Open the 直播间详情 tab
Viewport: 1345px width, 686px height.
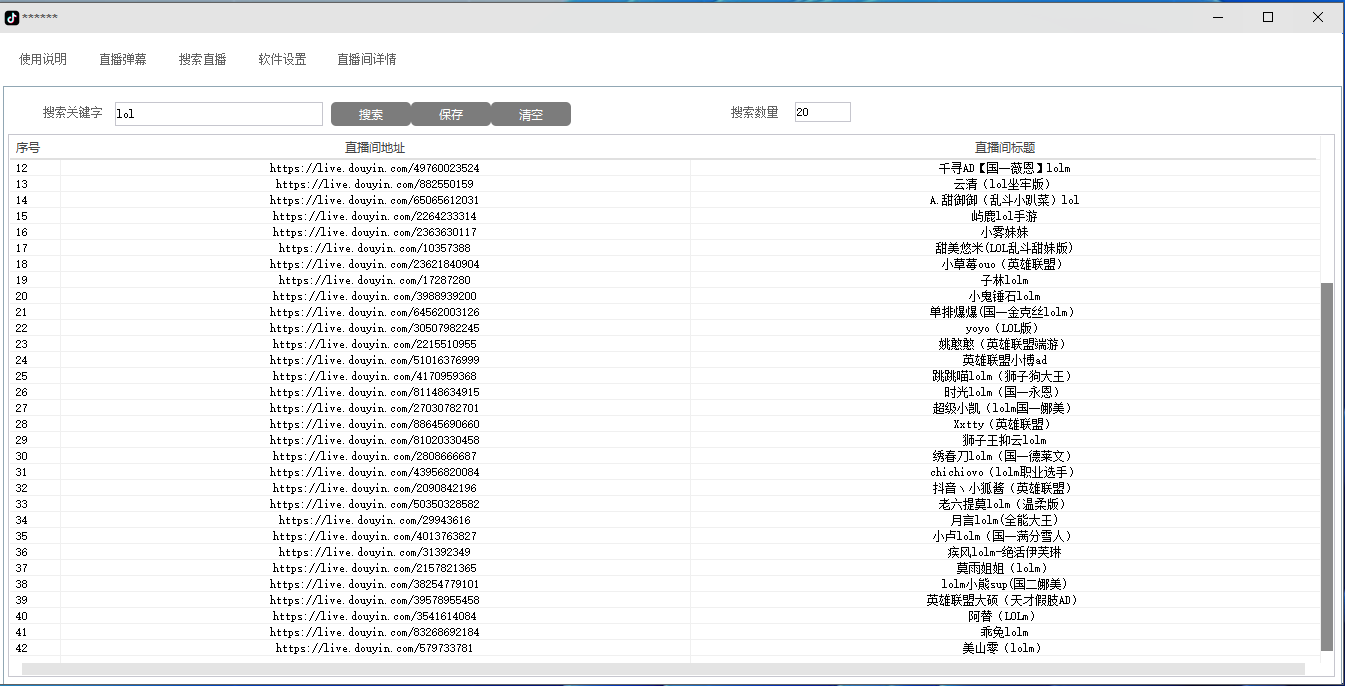coord(367,59)
